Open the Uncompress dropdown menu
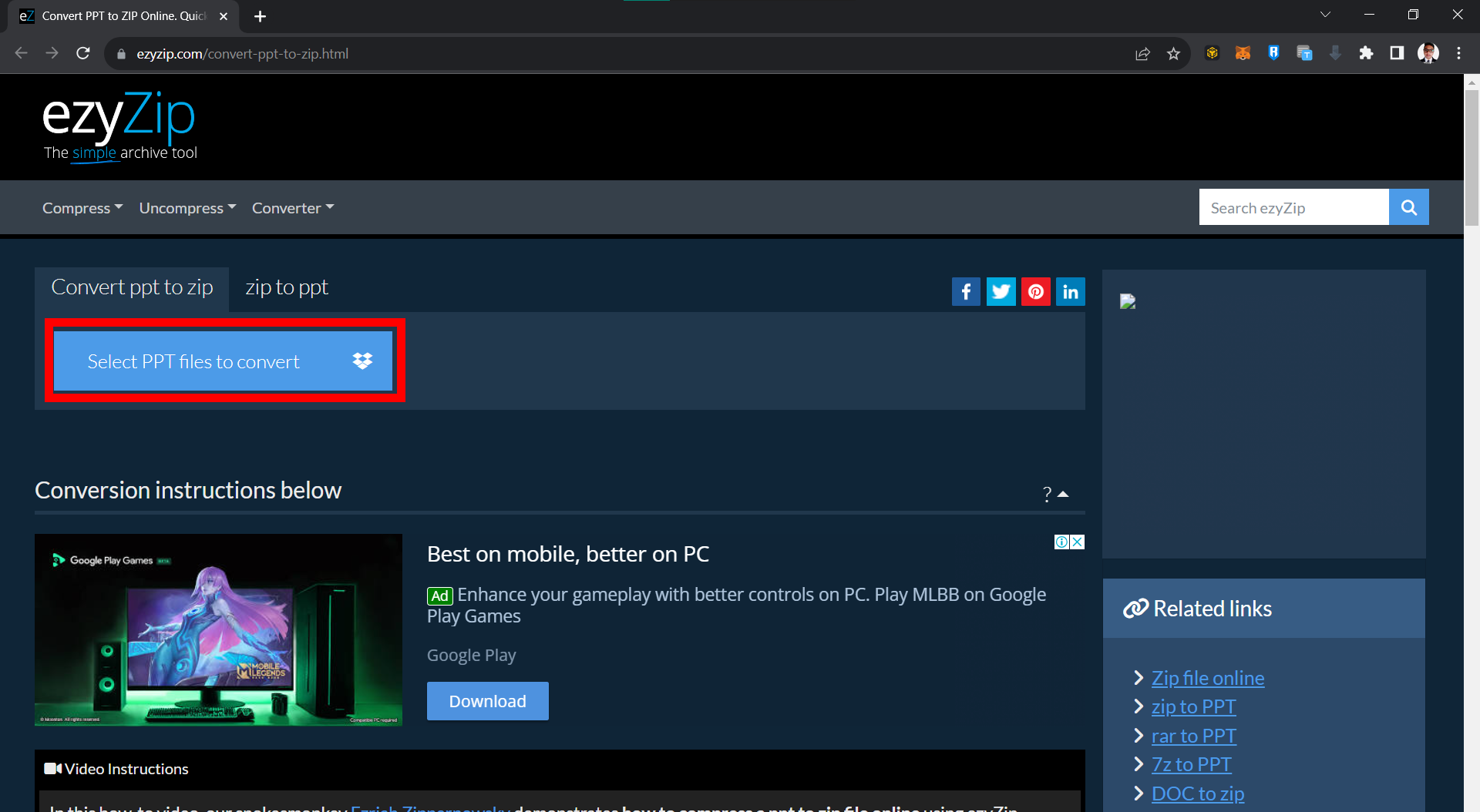 coord(187,208)
